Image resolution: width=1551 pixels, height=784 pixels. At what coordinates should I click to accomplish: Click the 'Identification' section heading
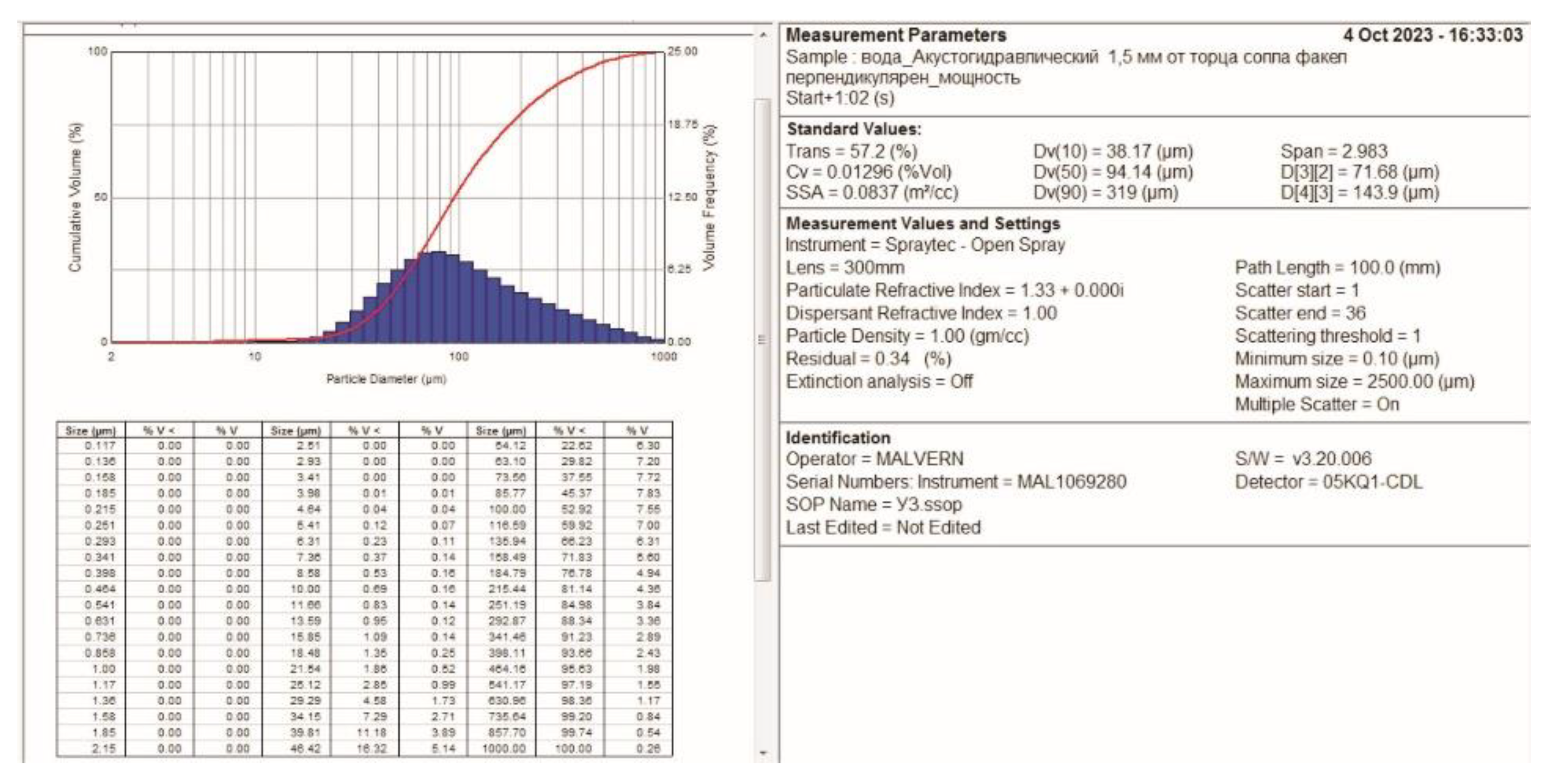click(837, 438)
